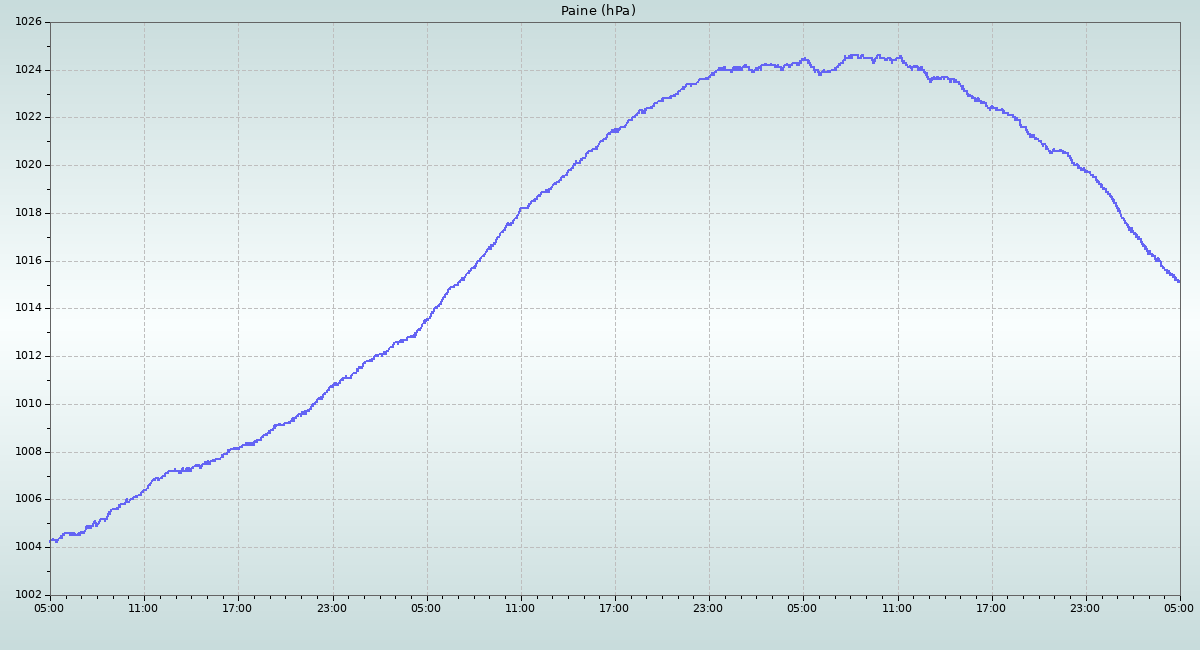
Task: Select the 1020 value on the pressure axis
Action: pyautogui.click(x=28, y=165)
